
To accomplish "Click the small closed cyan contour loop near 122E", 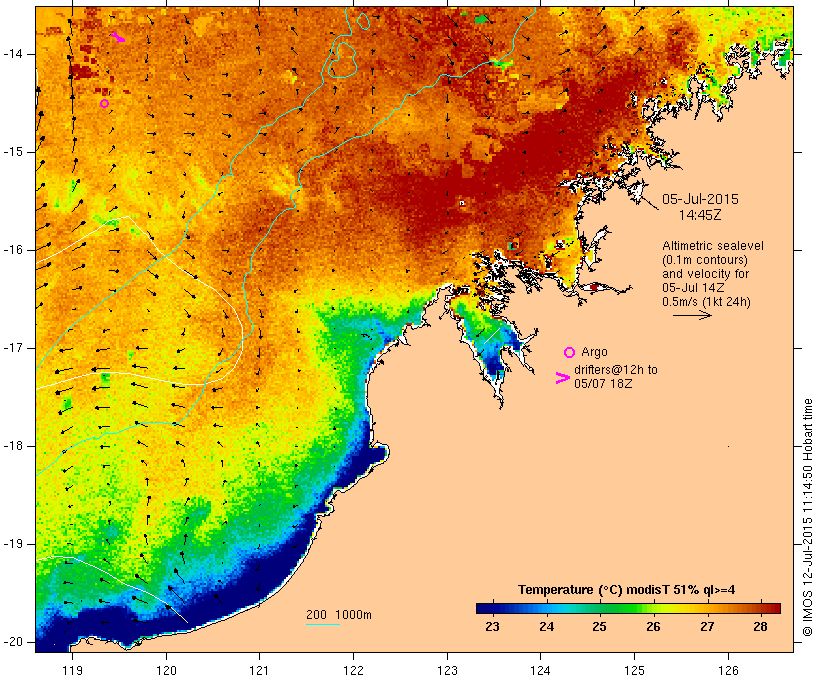I will [x=364, y=21].
